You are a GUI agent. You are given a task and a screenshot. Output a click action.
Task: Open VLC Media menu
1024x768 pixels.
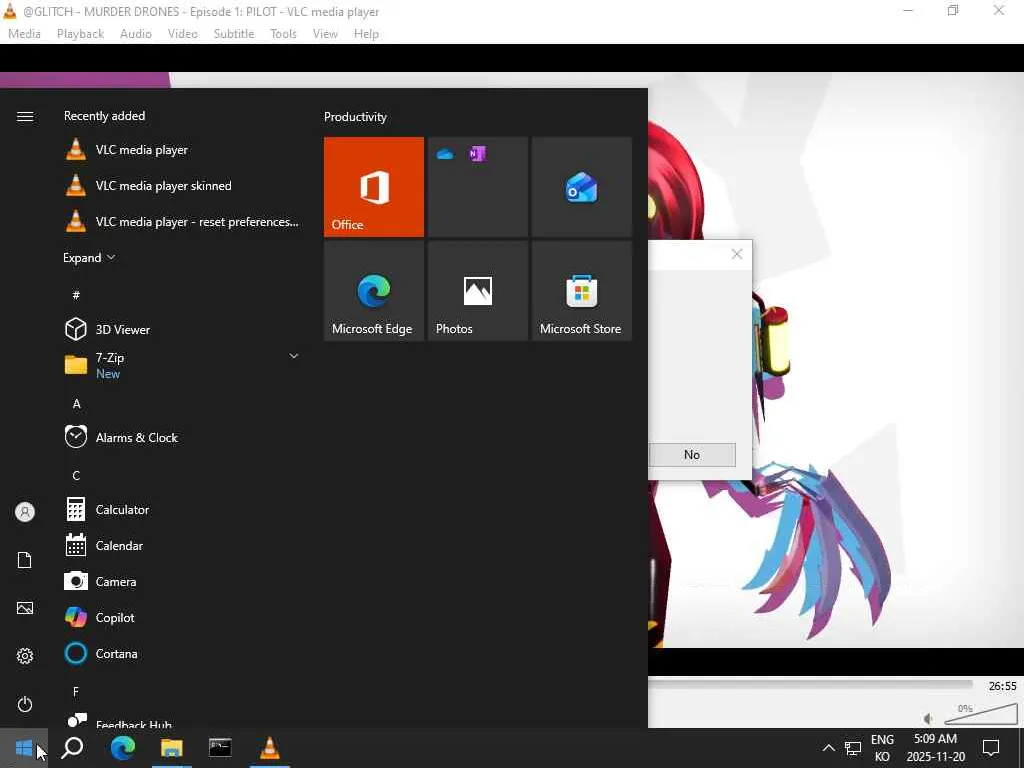point(24,33)
